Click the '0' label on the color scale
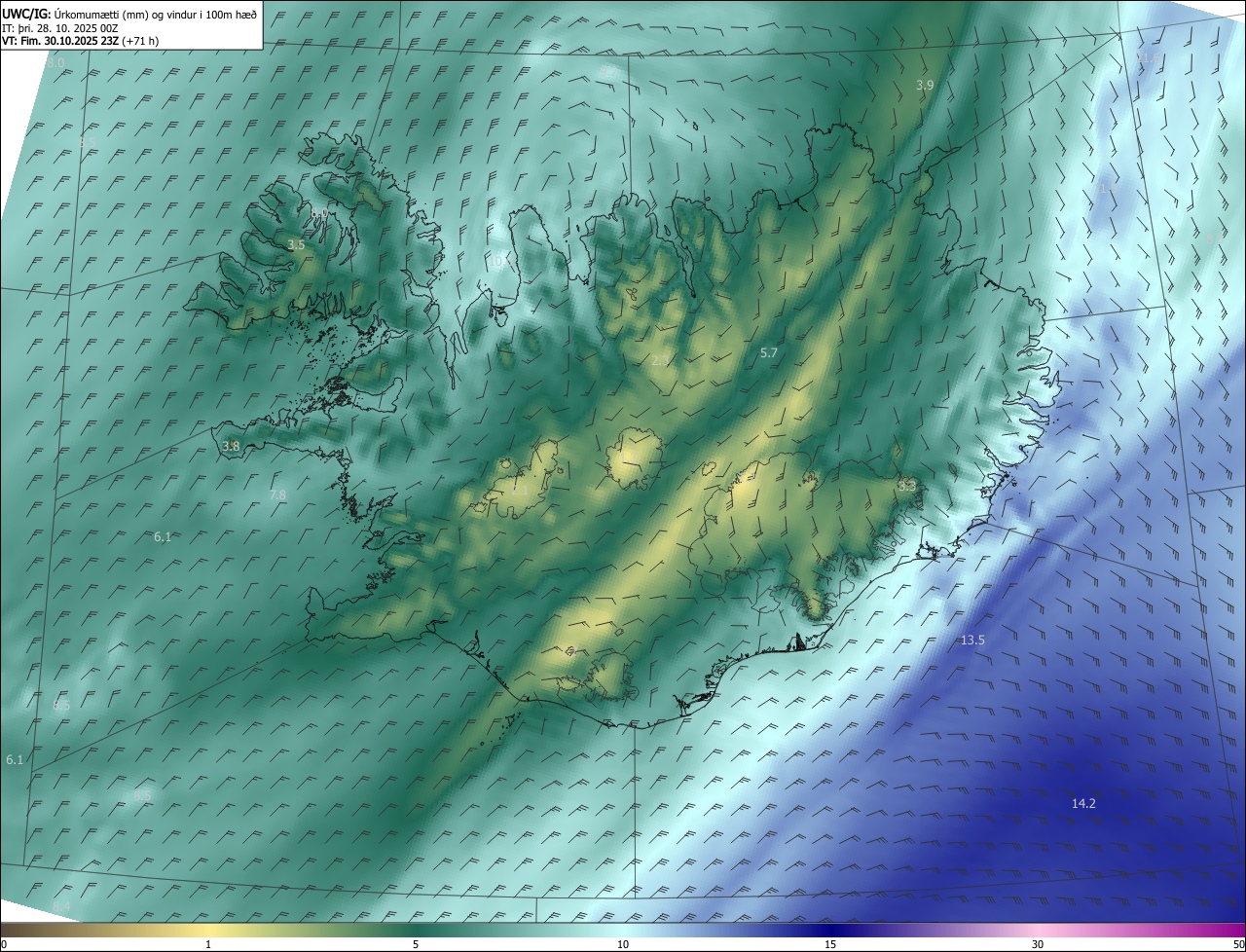The image size is (1246, 952). click(4, 944)
